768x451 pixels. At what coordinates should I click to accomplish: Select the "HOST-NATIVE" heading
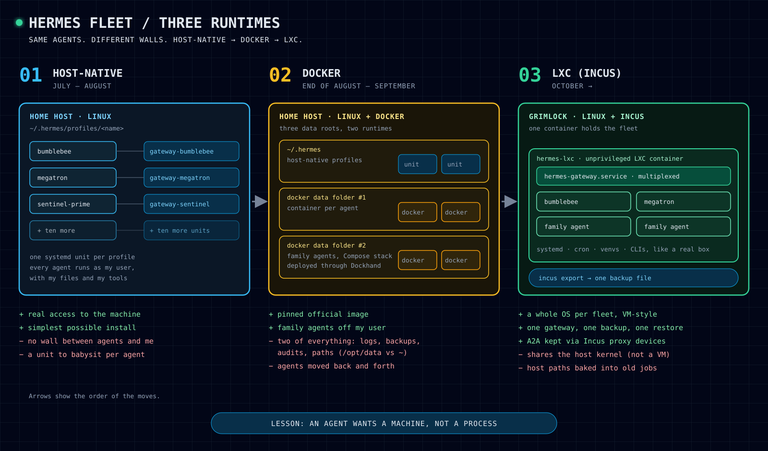[x=88, y=73]
